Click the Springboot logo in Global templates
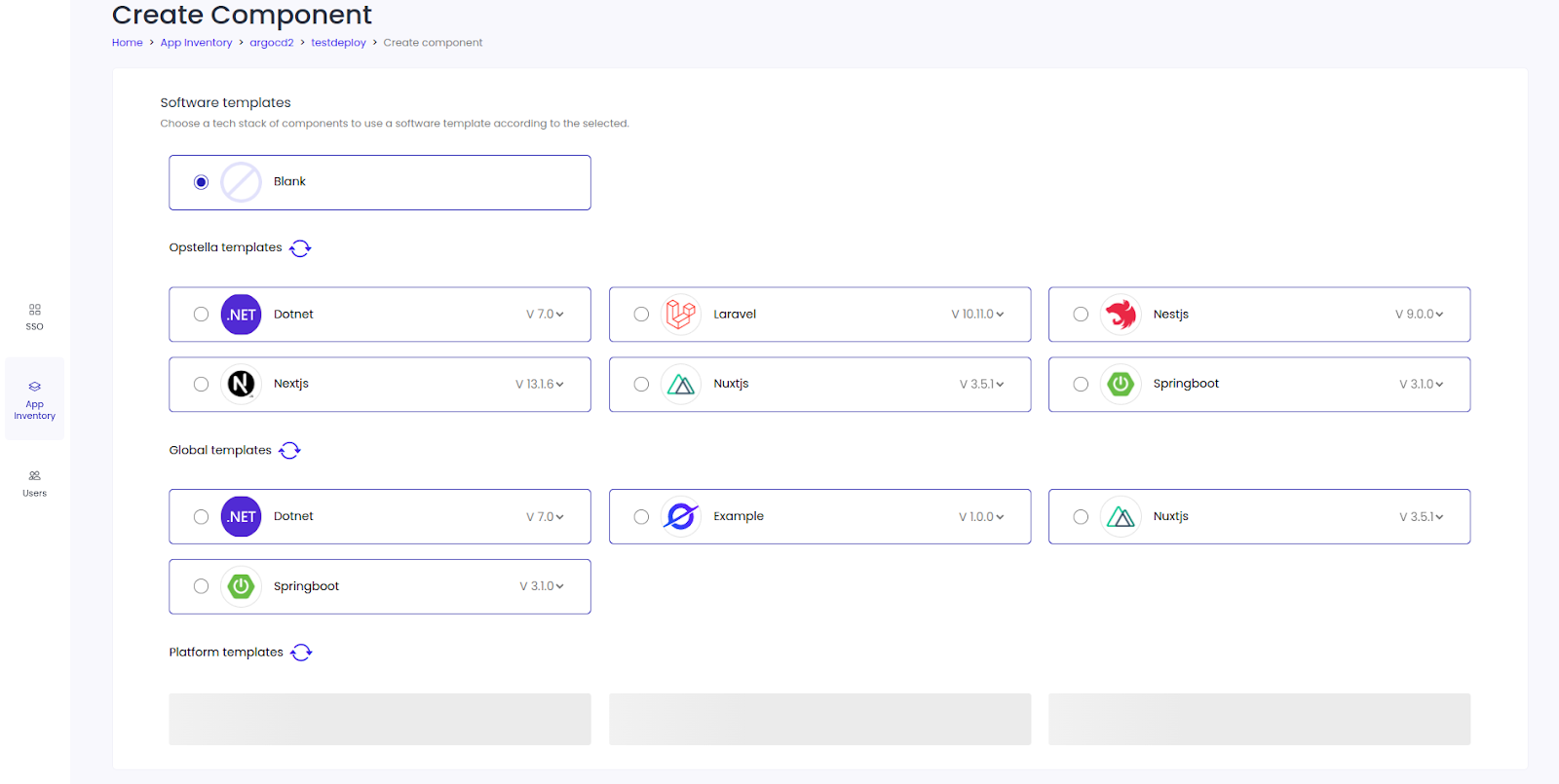Viewport: 1559px width, 784px height. tap(241, 586)
